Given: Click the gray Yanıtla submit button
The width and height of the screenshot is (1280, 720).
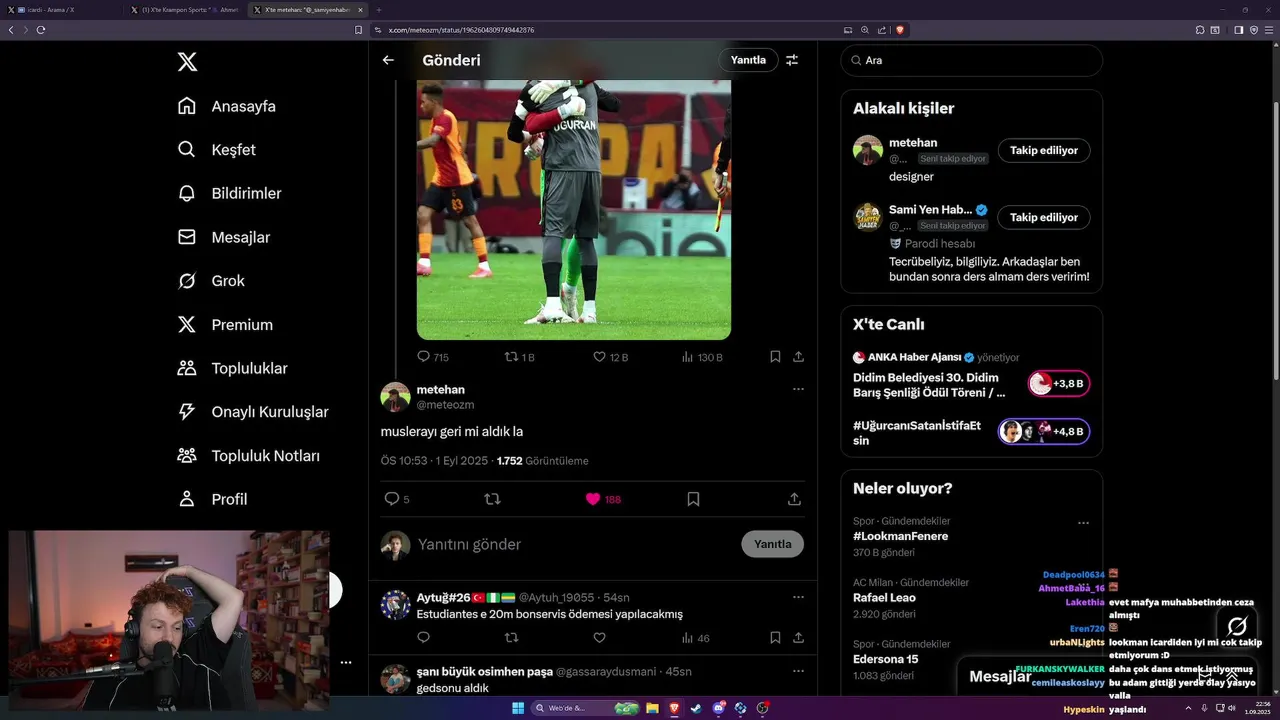Looking at the screenshot, I should [x=772, y=544].
